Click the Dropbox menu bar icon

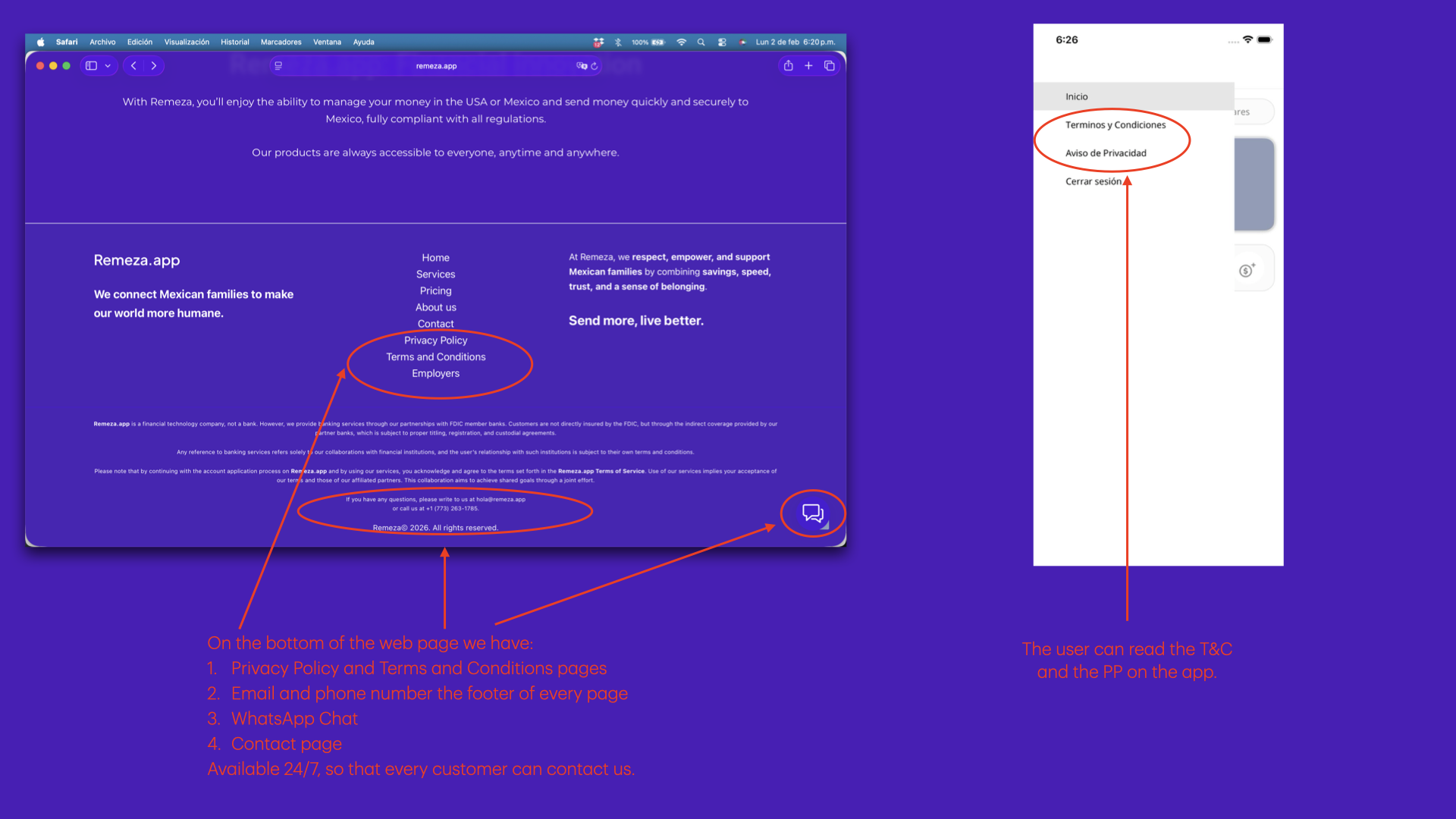[x=598, y=42]
